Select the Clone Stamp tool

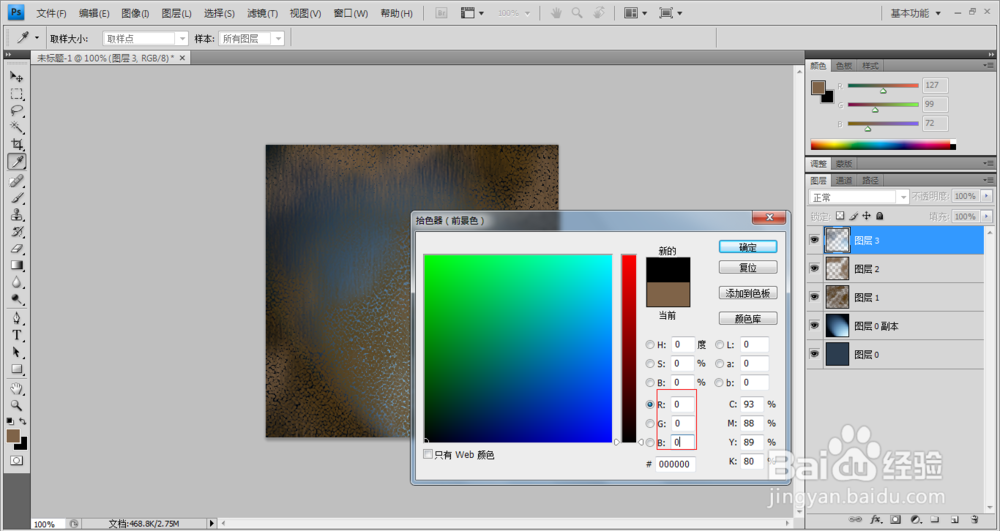click(17, 215)
